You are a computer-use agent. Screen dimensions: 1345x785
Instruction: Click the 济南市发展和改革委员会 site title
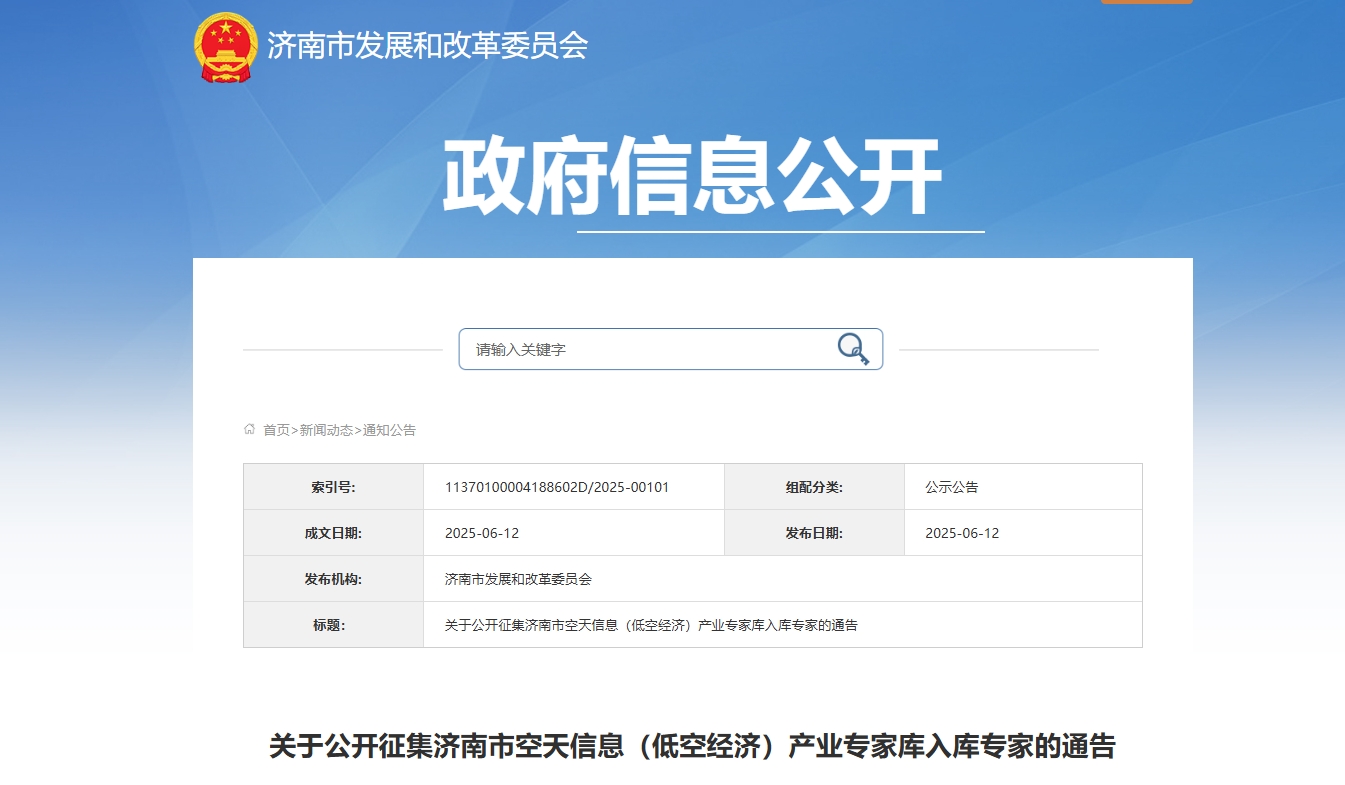427,46
